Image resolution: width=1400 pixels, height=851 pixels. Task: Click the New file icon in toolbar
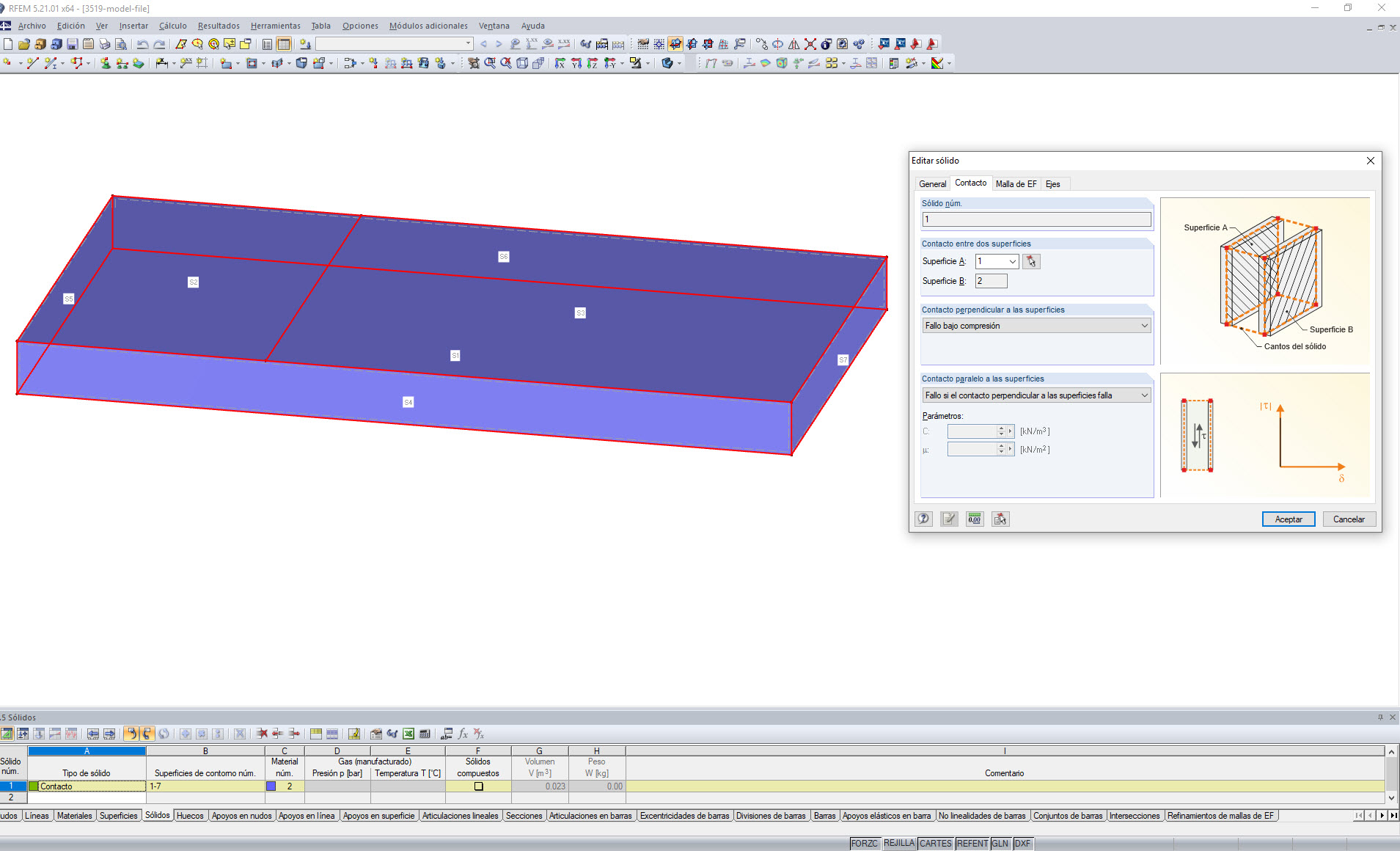point(8,44)
